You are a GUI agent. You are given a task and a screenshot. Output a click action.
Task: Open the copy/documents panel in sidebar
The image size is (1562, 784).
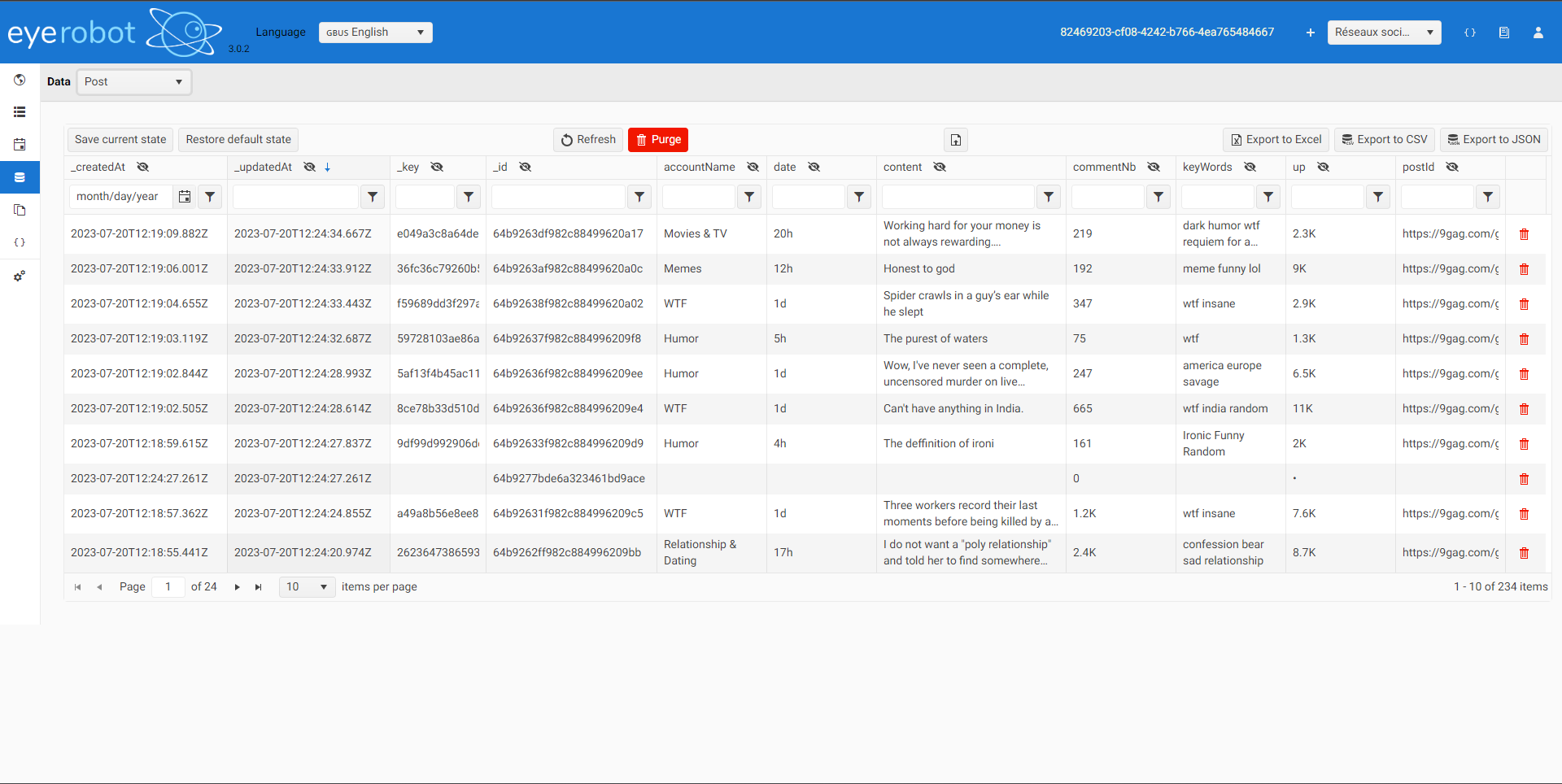tap(20, 210)
